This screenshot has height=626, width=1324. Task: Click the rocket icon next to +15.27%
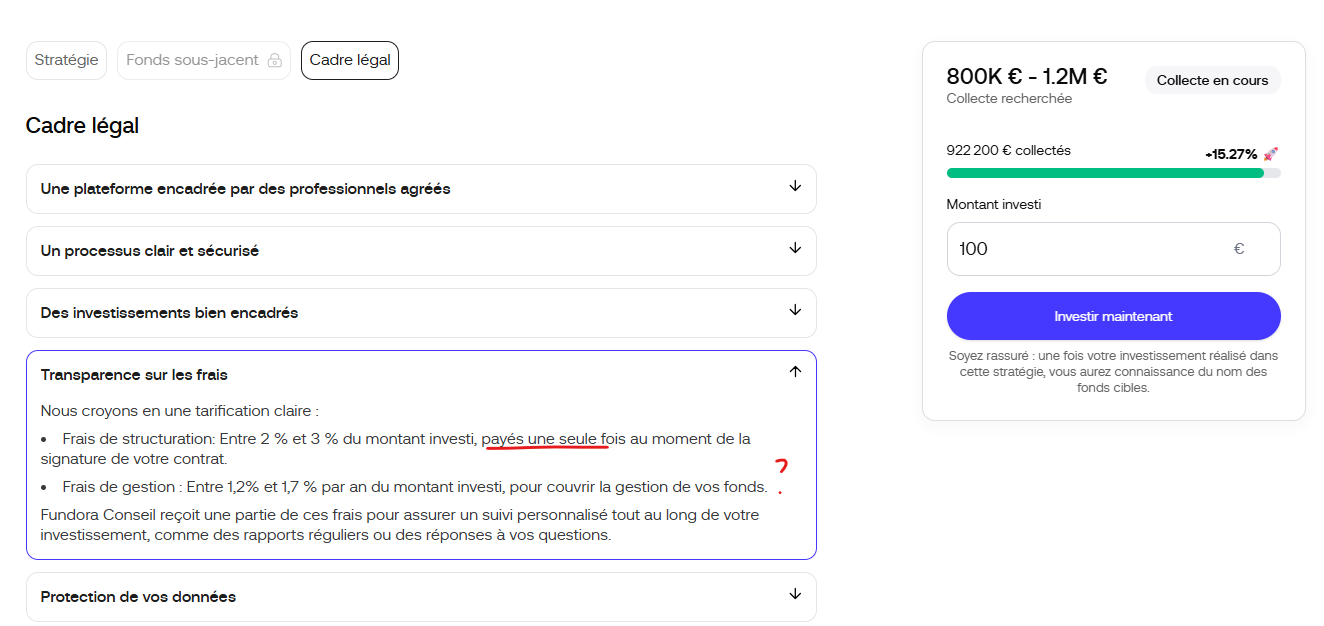click(x=1271, y=154)
